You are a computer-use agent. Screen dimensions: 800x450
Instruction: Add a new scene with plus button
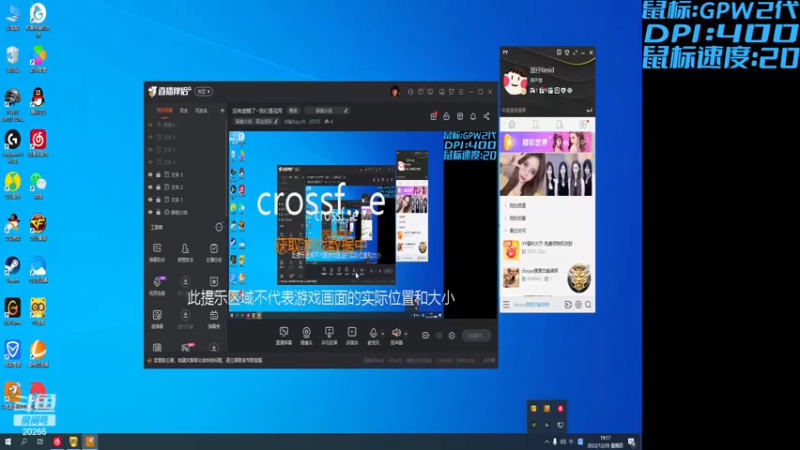coord(222,110)
